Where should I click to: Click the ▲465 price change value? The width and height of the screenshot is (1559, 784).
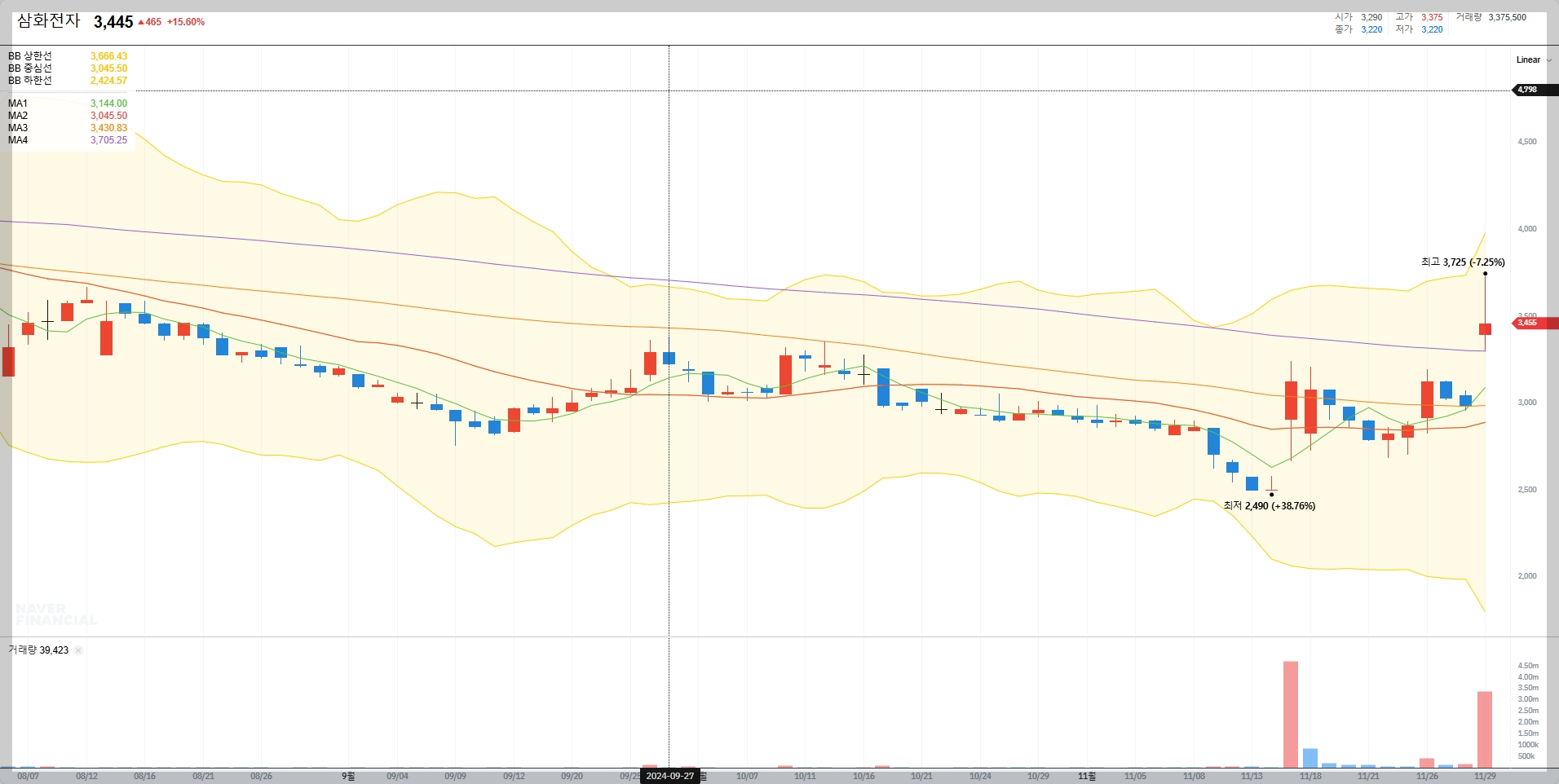(x=150, y=22)
